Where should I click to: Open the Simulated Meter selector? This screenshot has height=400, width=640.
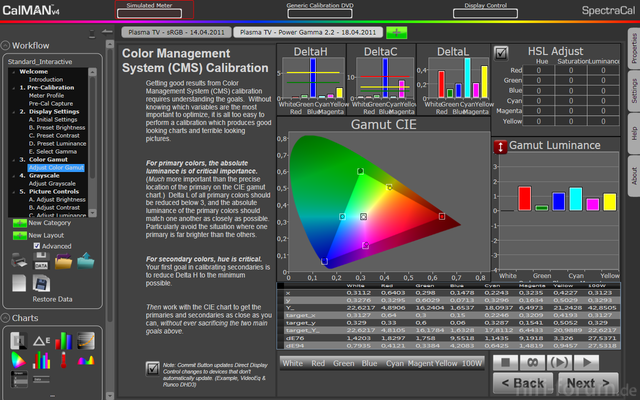149,13
